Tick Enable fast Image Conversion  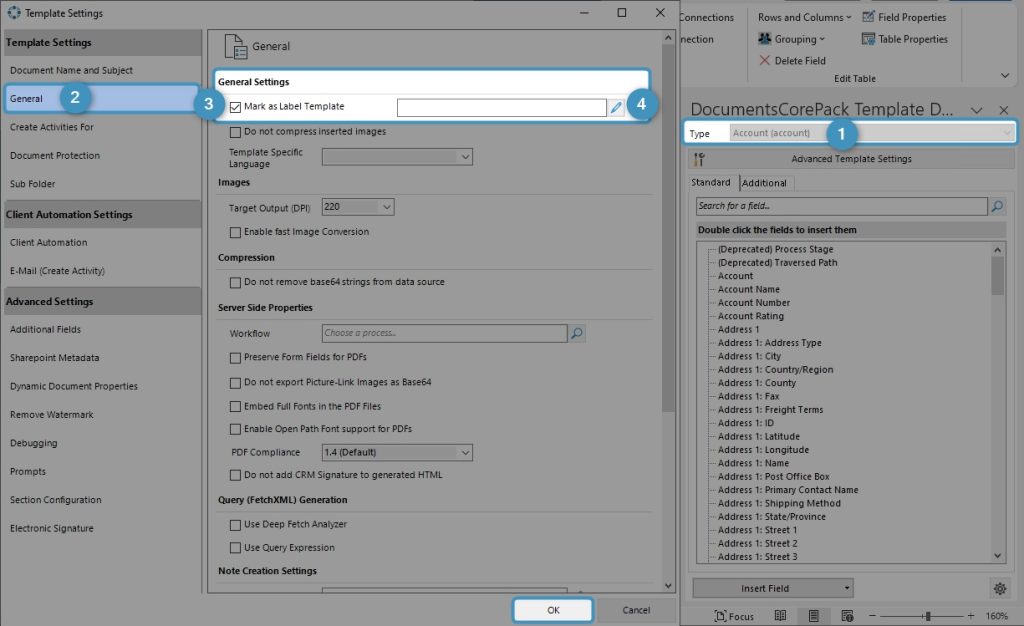tap(235, 232)
